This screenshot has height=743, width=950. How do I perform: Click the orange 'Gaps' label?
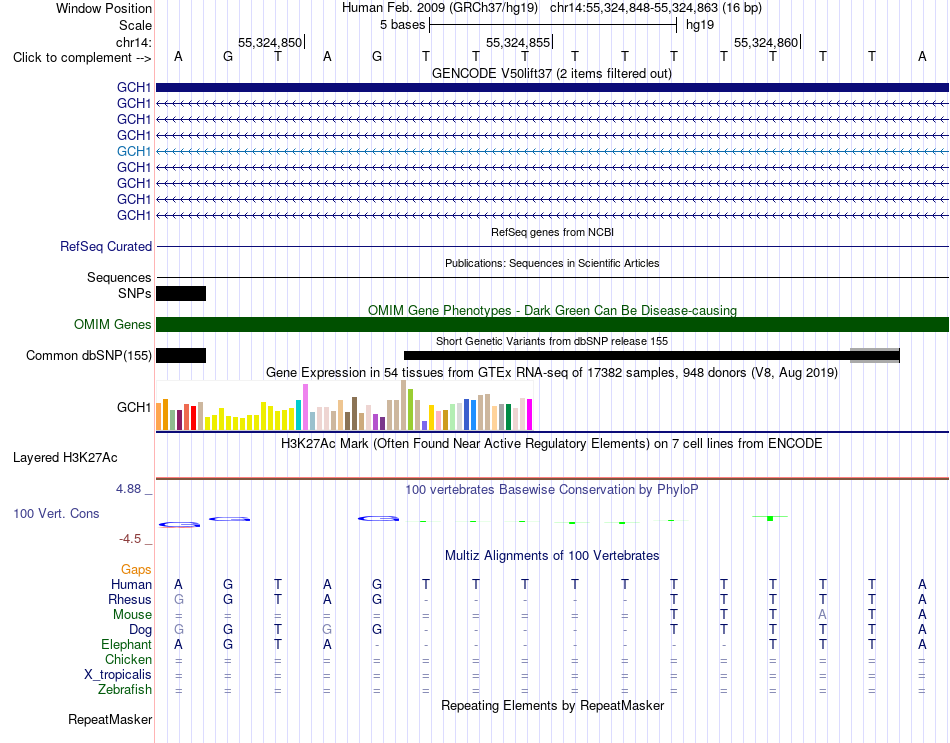coord(136,570)
